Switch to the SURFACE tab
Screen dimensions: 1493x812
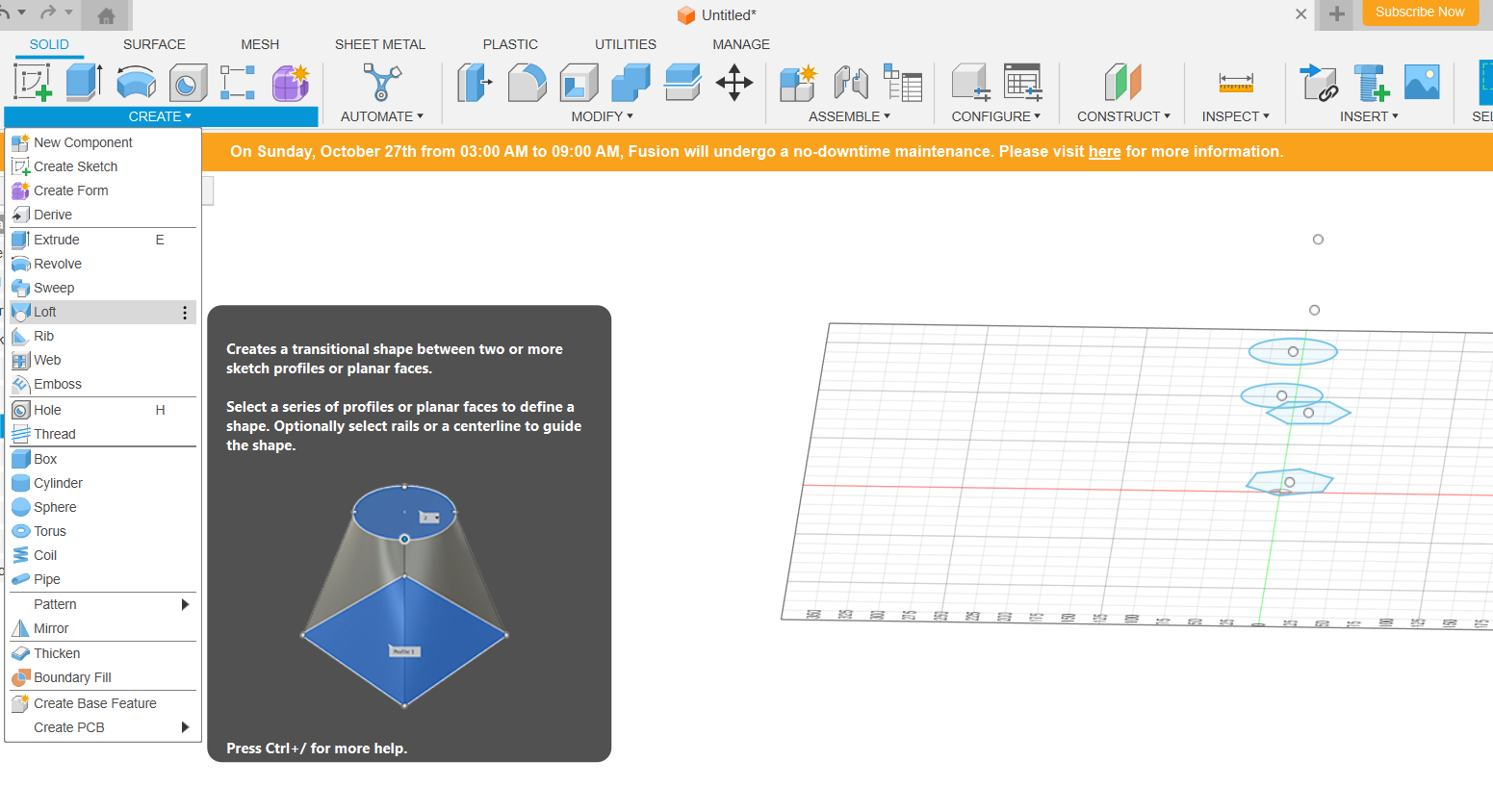tap(154, 44)
